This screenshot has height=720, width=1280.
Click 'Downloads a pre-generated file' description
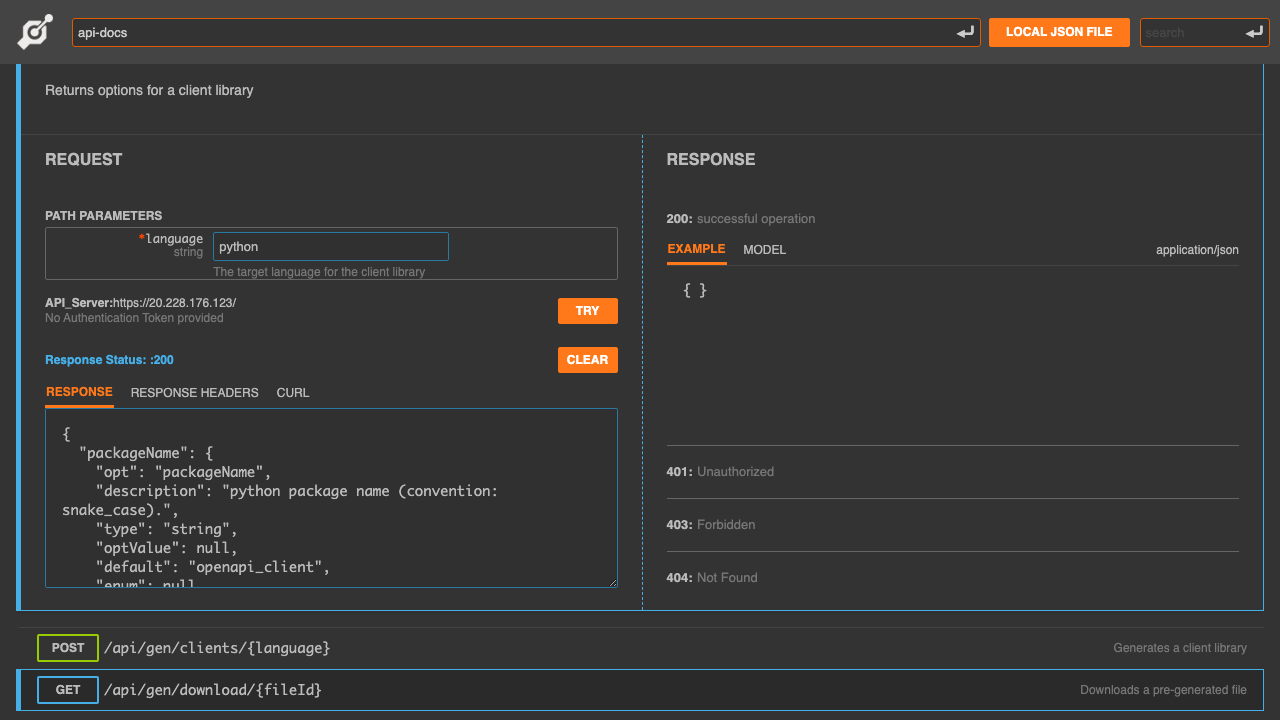pos(1163,690)
